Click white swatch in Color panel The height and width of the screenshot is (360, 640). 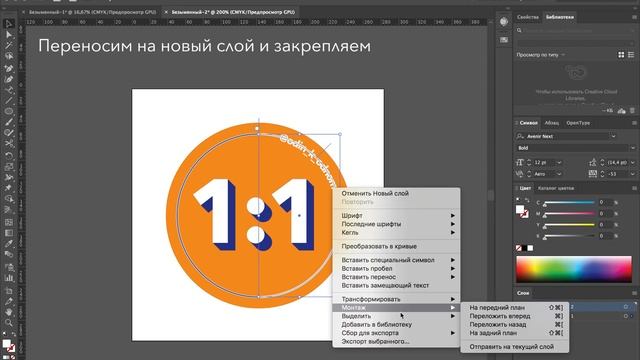pos(530,248)
